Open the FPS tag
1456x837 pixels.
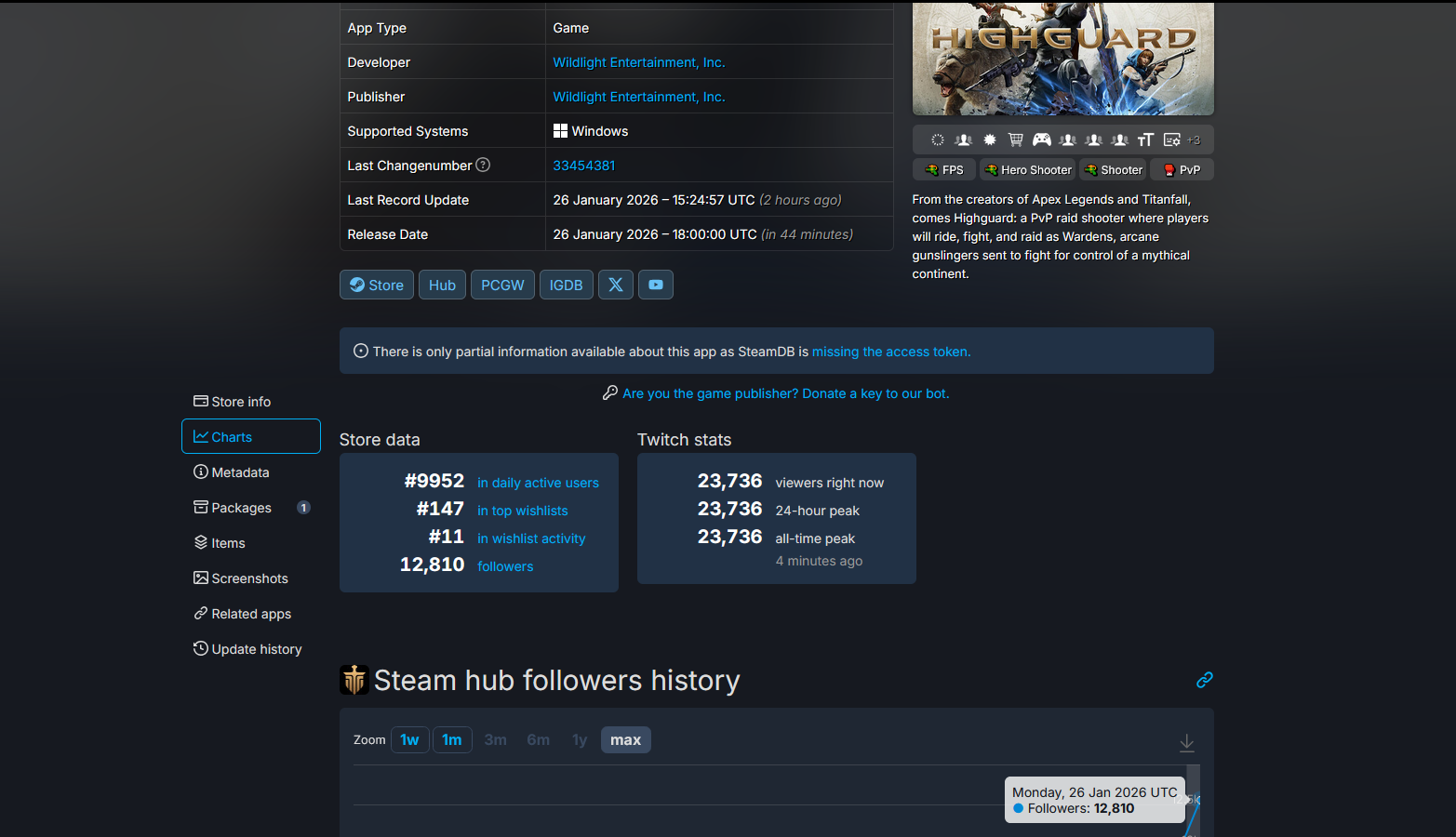coord(944,169)
